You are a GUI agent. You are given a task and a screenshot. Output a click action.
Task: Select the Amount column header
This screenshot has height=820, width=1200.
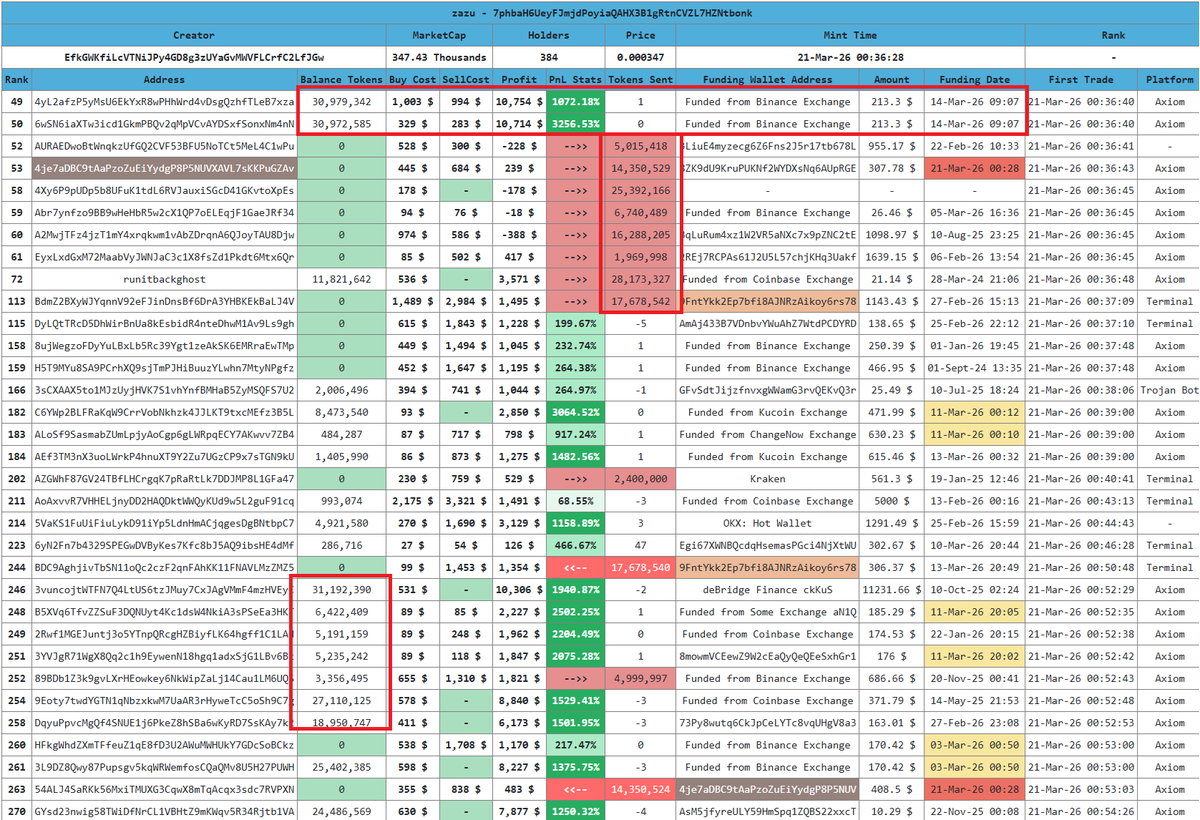(x=892, y=80)
